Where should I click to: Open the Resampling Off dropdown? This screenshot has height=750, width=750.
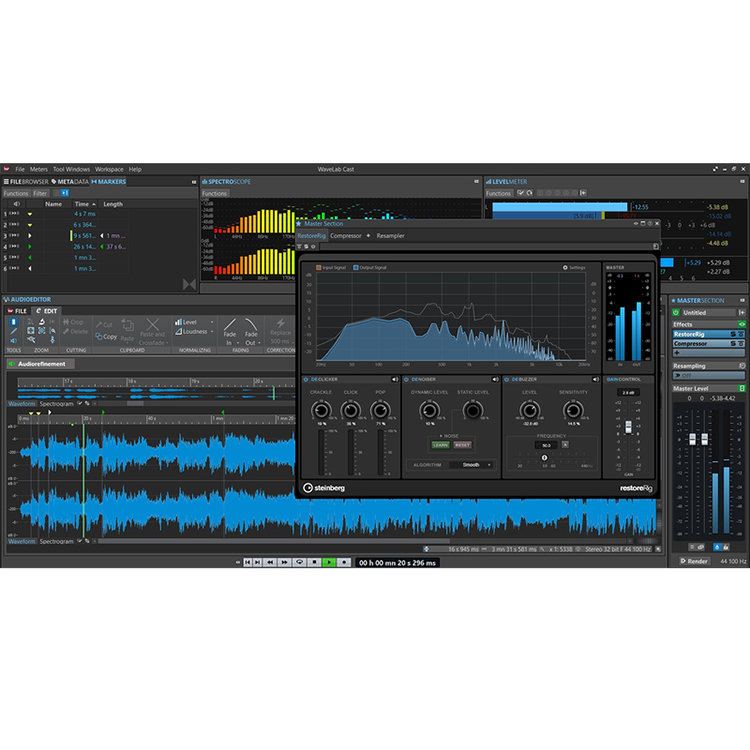tap(708, 375)
